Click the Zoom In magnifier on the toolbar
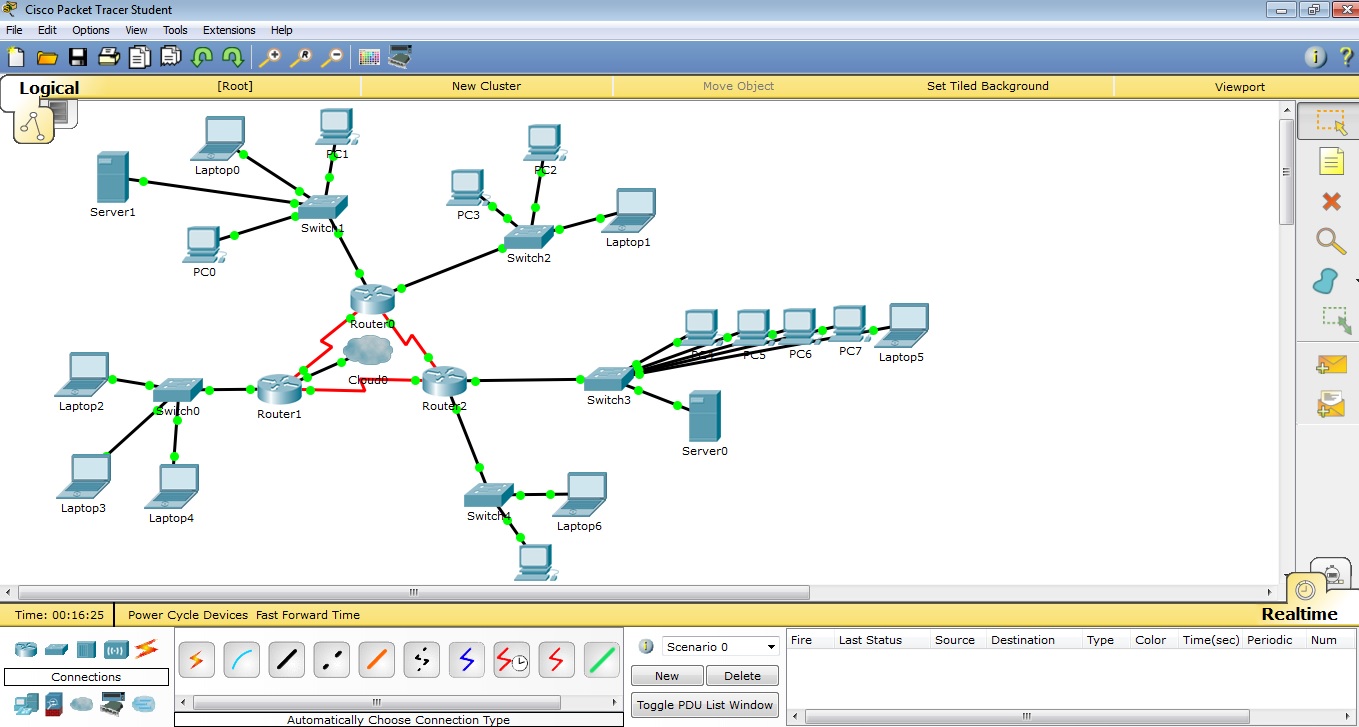This screenshot has height=727, width=1359. pyautogui.click(x=269, y=57)
